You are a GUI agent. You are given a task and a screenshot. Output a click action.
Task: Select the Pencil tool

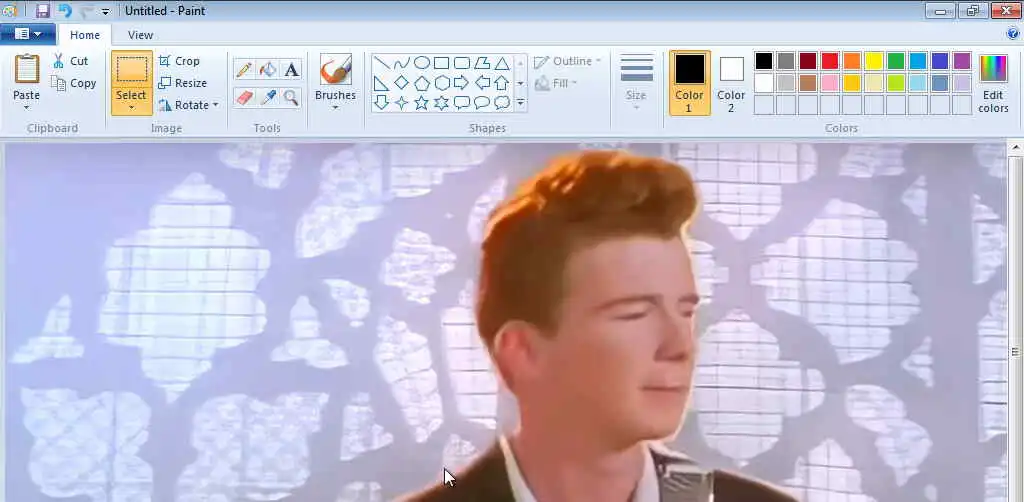click(x=245, y=69)
